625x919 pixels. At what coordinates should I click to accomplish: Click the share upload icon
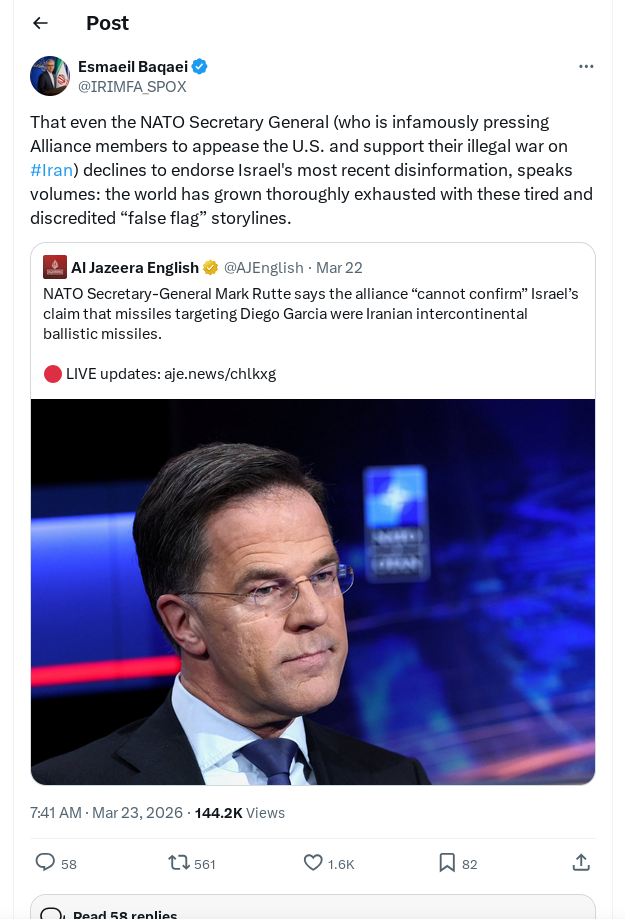pyautogui.click(x=581, y=862)
